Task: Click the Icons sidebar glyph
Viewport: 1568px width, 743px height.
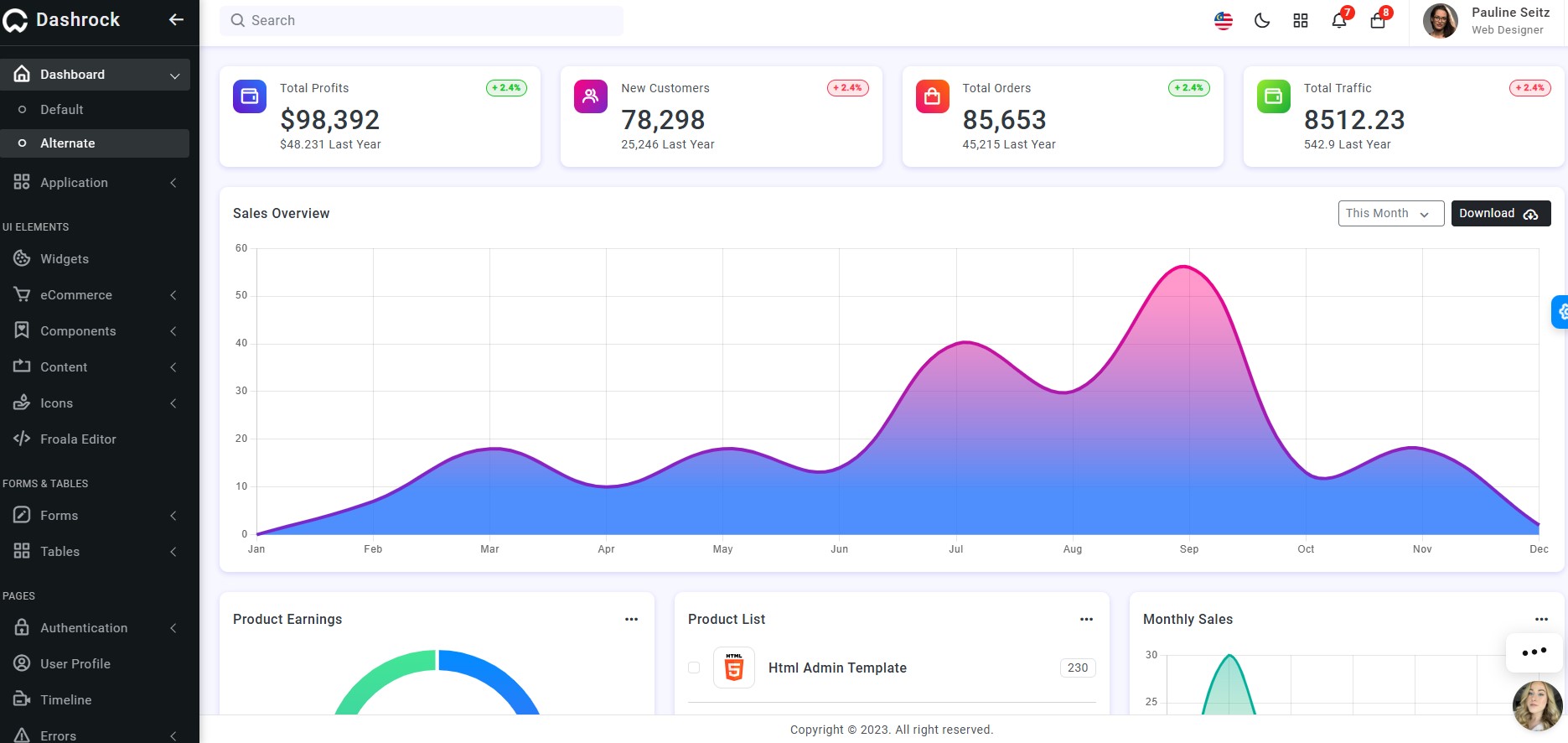Action: pyautogui.click(x=22, y=403)
